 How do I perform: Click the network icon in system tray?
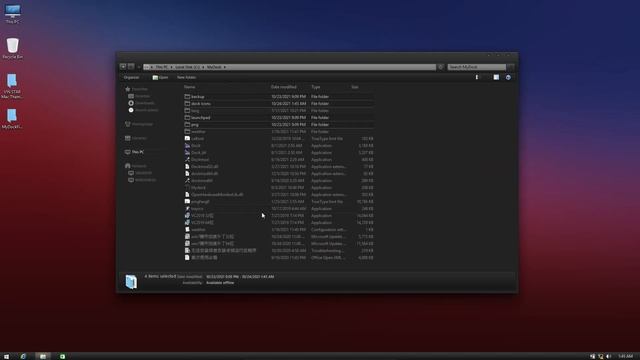tap(600, 356)
